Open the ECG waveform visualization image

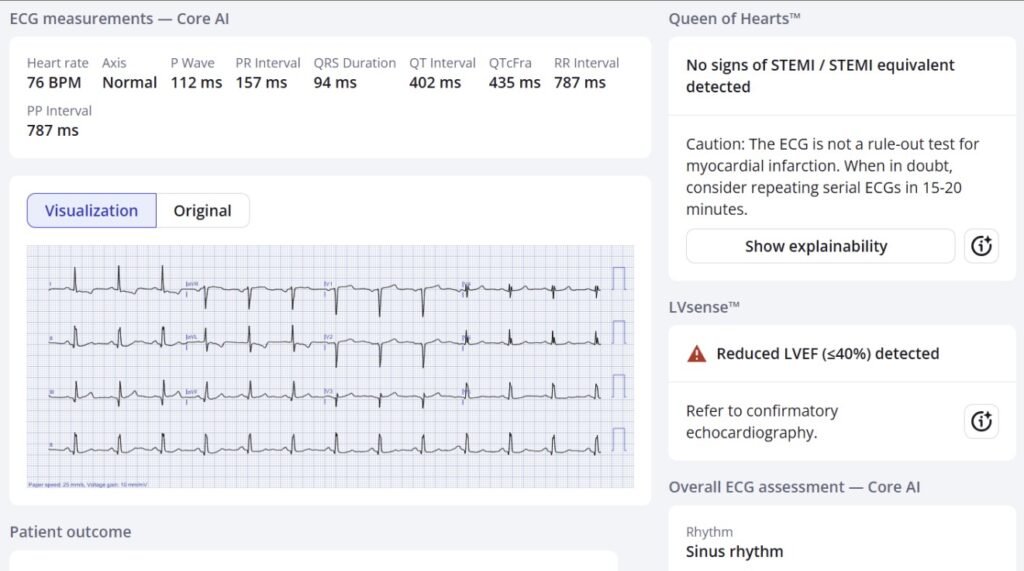click(x=330, y=367)
